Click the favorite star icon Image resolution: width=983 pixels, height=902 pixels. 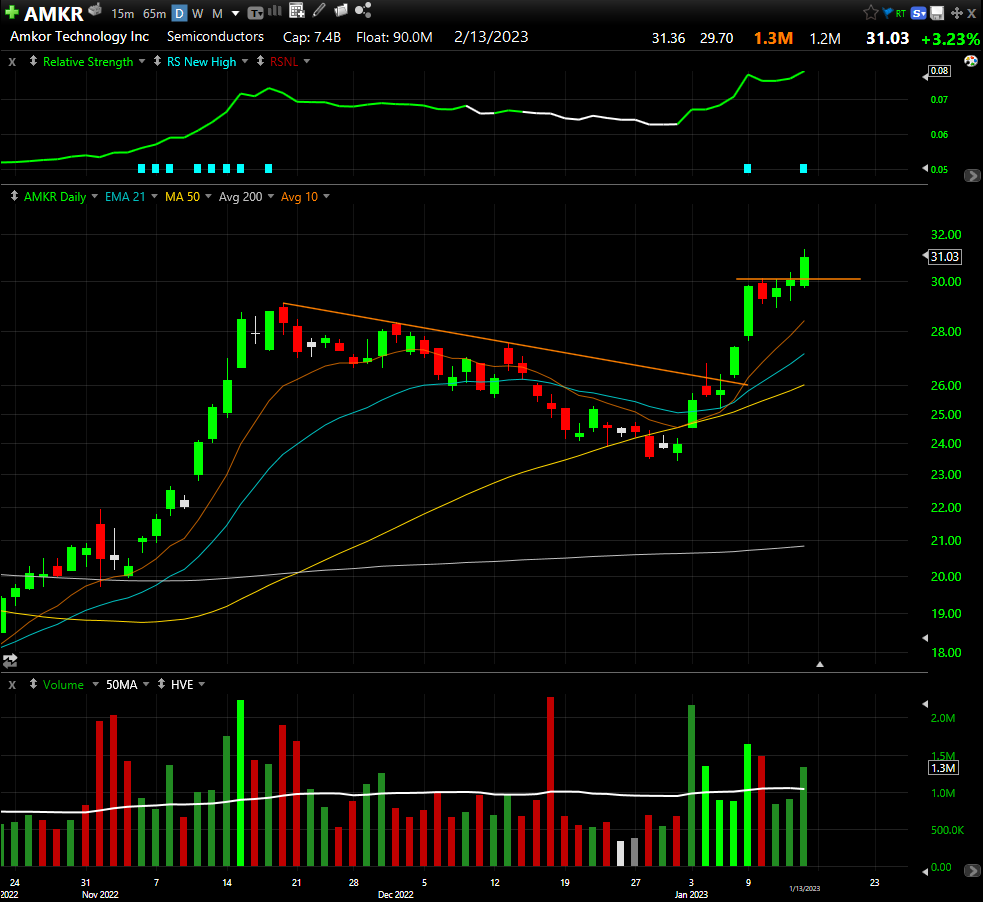pyautogui.click(x=871, y=13)
